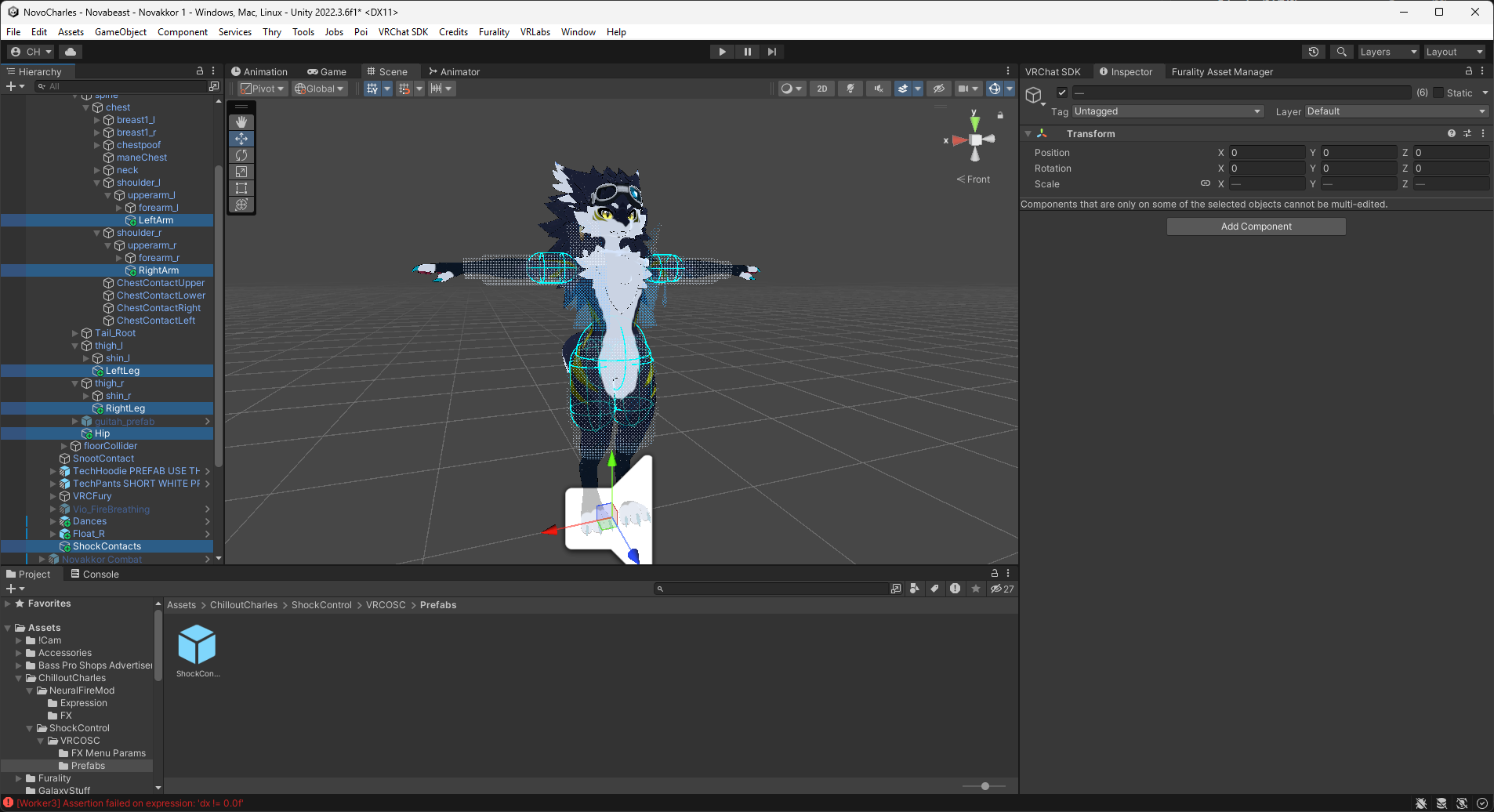Open the Inspector object icon picker
The image size is (1494, 812).
click(1035, 96)
